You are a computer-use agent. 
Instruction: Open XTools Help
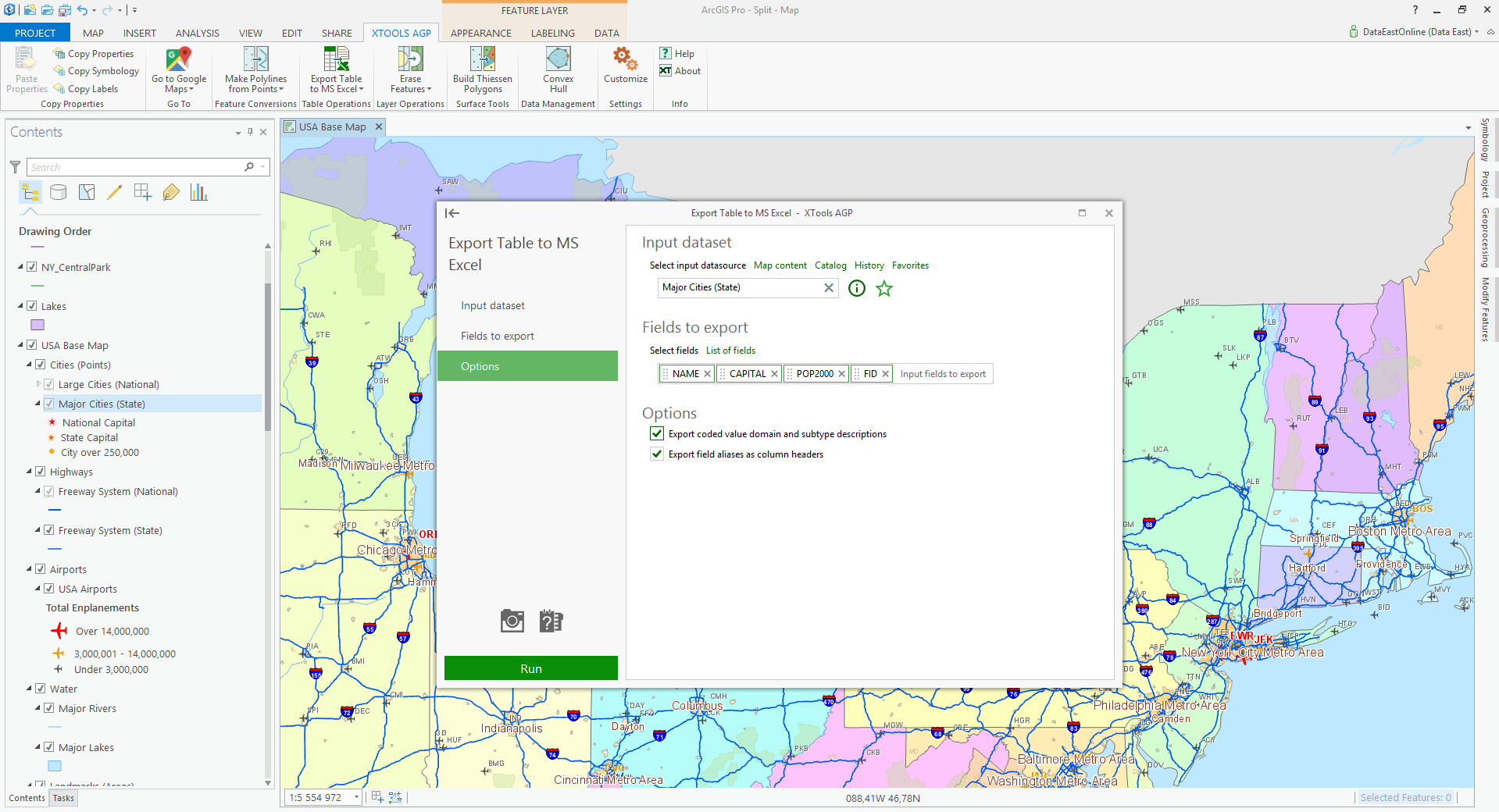[x=677, y=54]
